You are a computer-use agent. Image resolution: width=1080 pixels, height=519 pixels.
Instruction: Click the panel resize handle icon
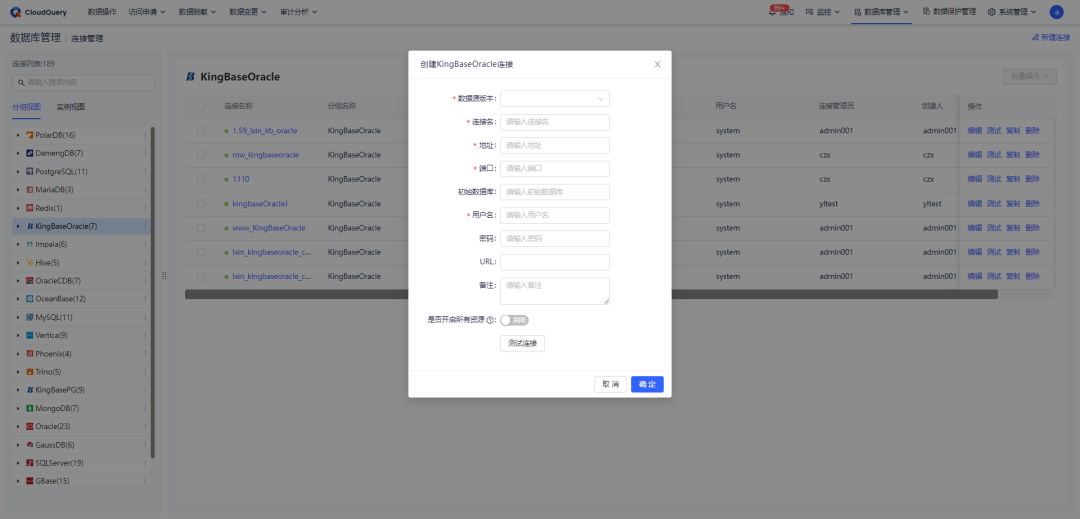click(x=164, y=275)
